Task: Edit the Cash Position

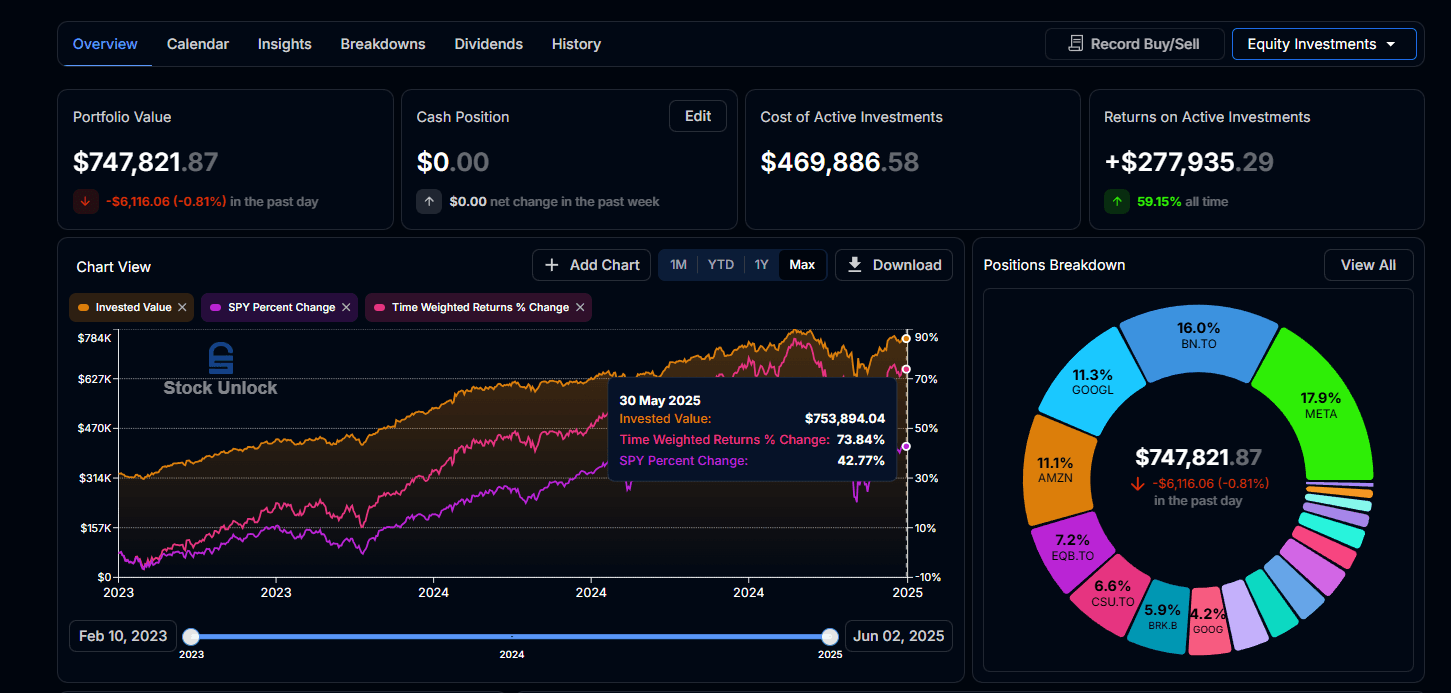Action: [x=698, y=116]
